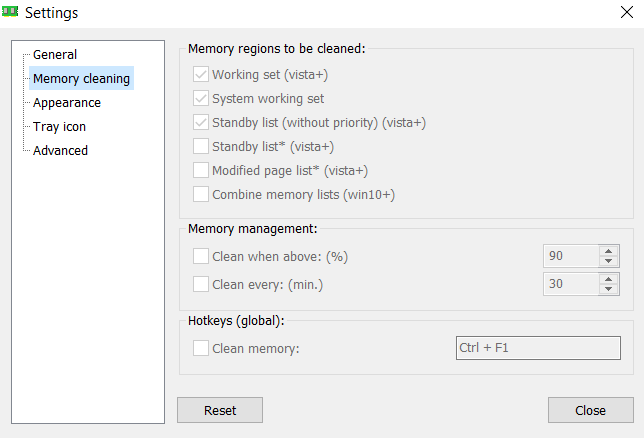Increase the Clean when above percentage value

[x=609, y=251]
